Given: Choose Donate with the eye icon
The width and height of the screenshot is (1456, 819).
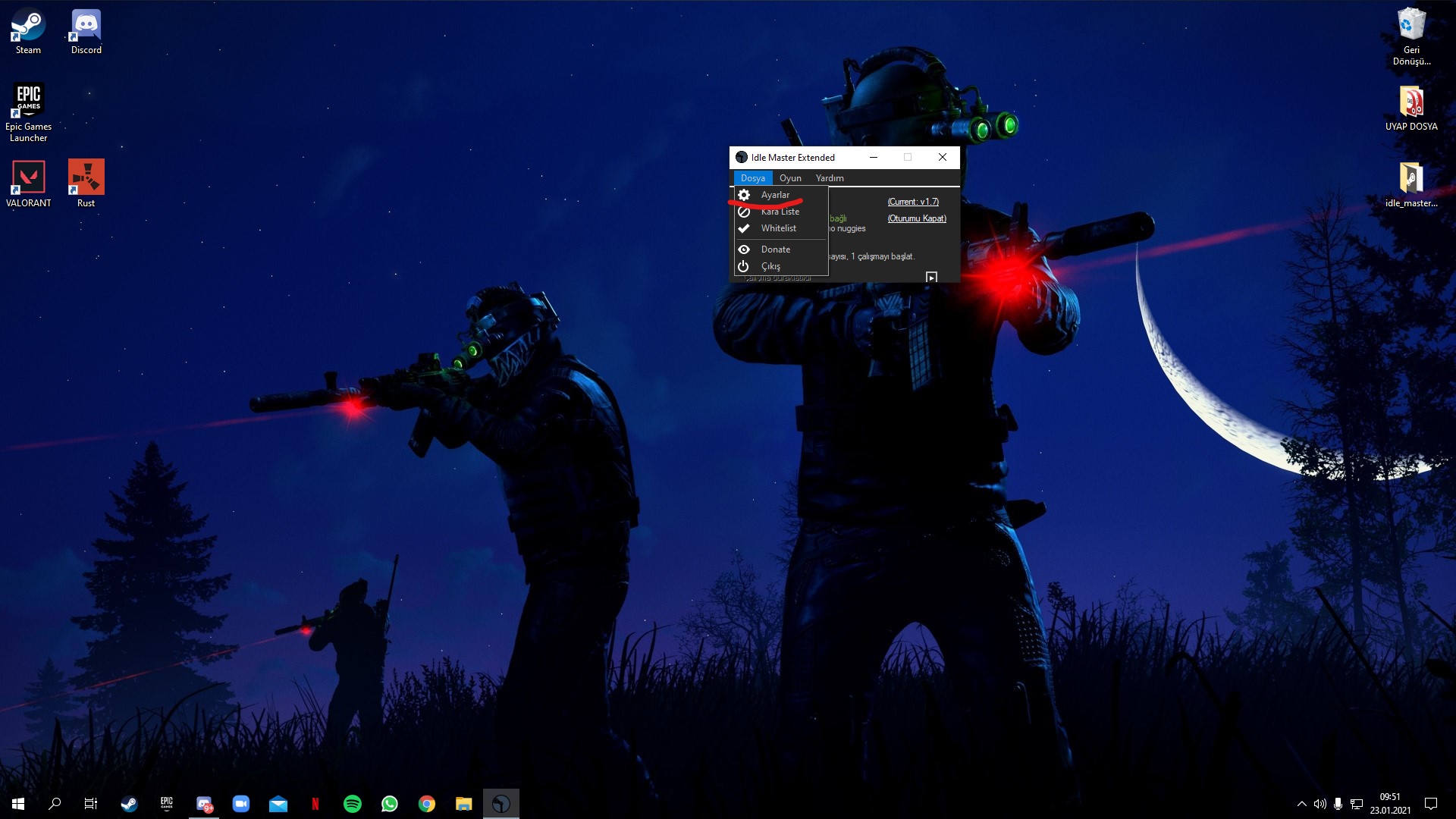Looking at the screenshot, I should click(x=775, y=249).
